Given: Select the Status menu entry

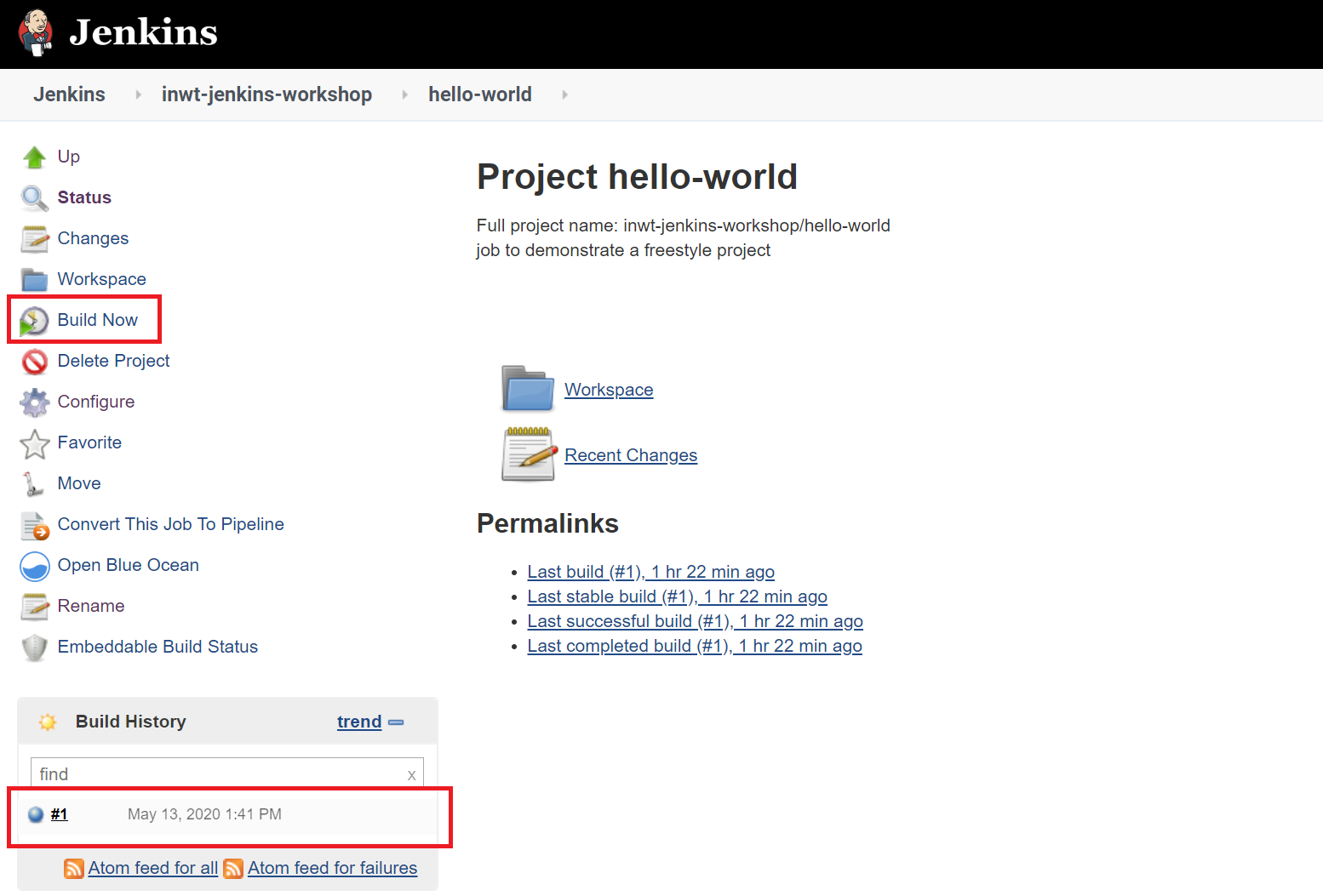Looking at the screenshot, I should pos(84,197).
